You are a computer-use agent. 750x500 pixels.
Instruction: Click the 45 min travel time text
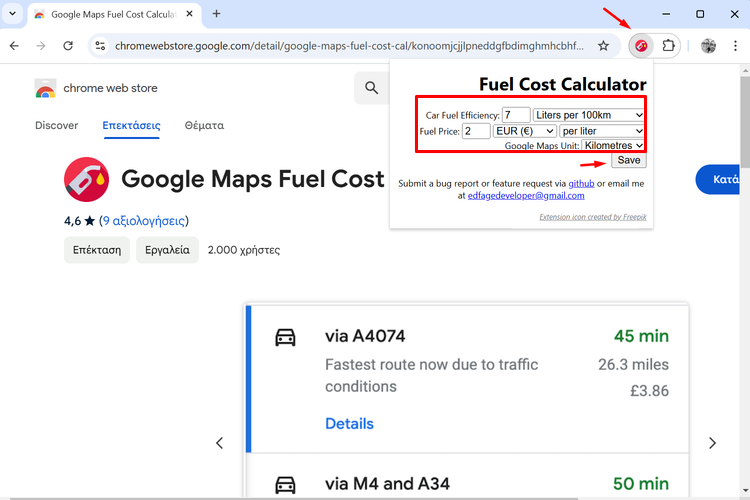click(x=641, y=336)
